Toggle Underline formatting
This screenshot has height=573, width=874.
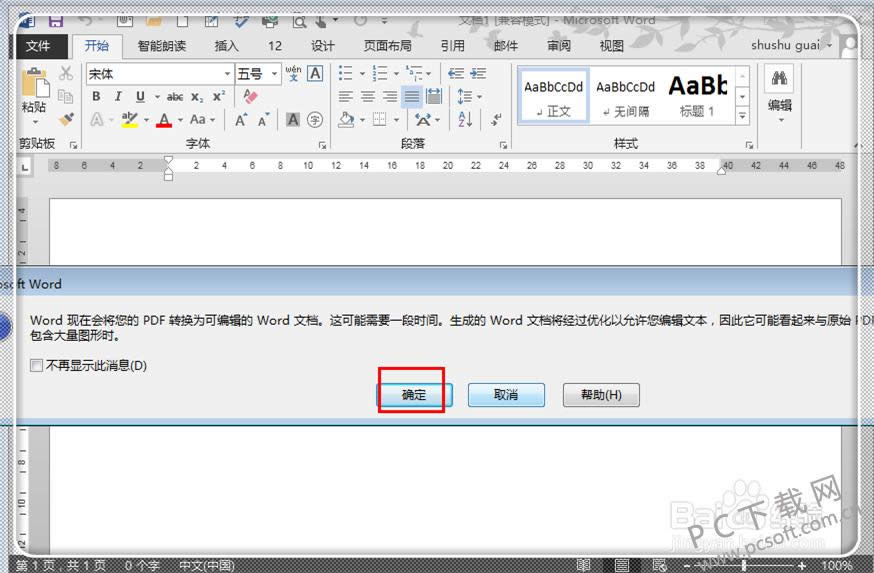[x=140, y=96]
